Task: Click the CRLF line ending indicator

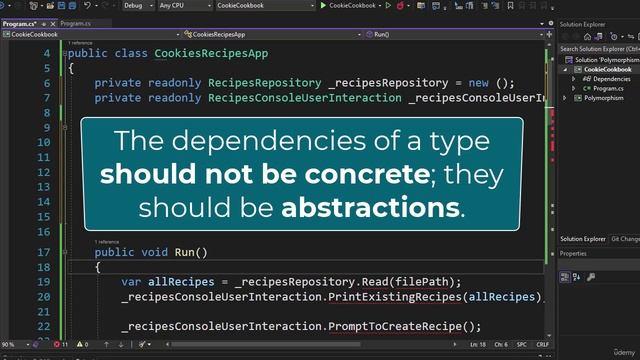Action: point(542,344)
